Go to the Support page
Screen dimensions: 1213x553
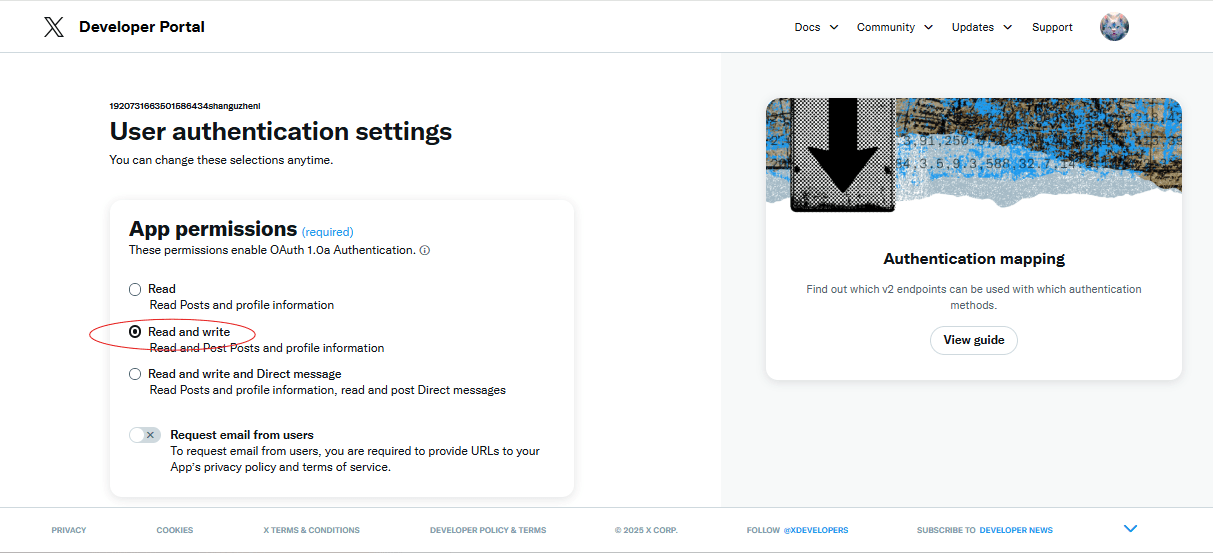click(1052, 27)
